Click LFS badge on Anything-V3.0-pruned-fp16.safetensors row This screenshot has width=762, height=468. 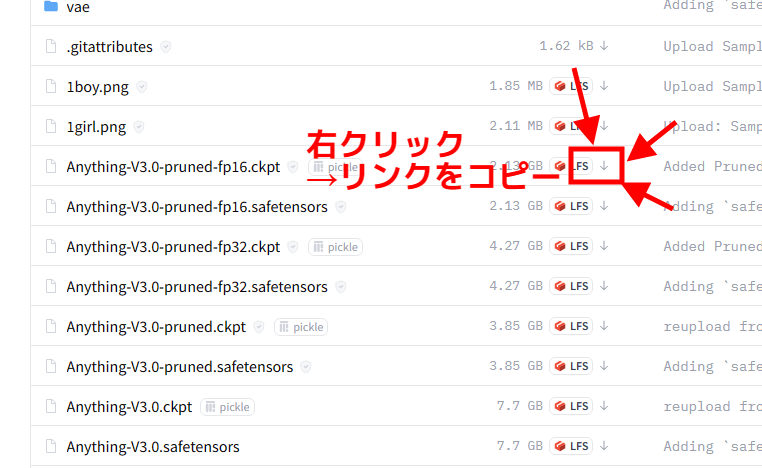pos(571,206)
